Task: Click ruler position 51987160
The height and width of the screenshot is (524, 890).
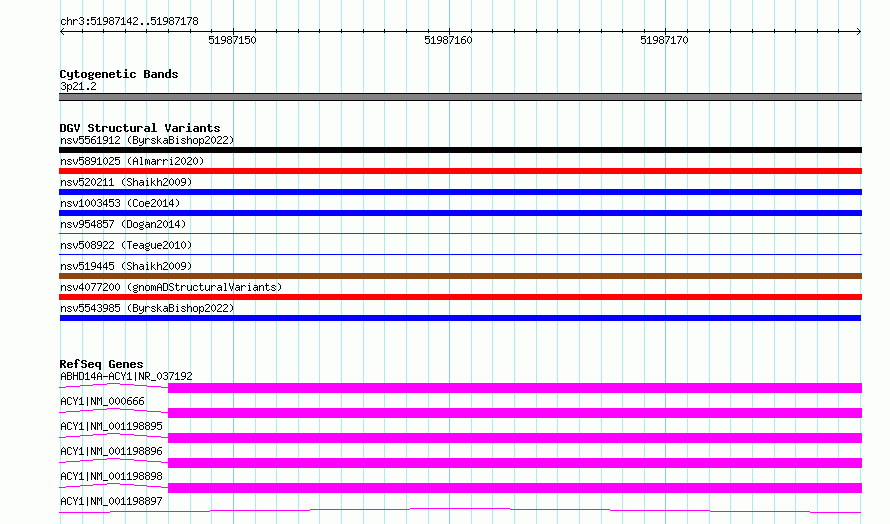Action: (x=448, y=40)
